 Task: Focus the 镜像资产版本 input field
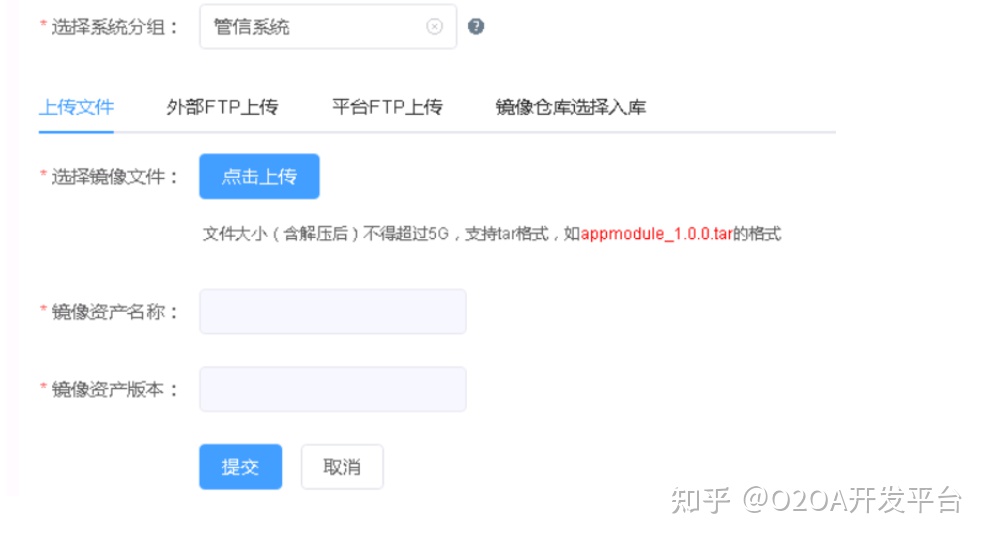tap(333, 389)
